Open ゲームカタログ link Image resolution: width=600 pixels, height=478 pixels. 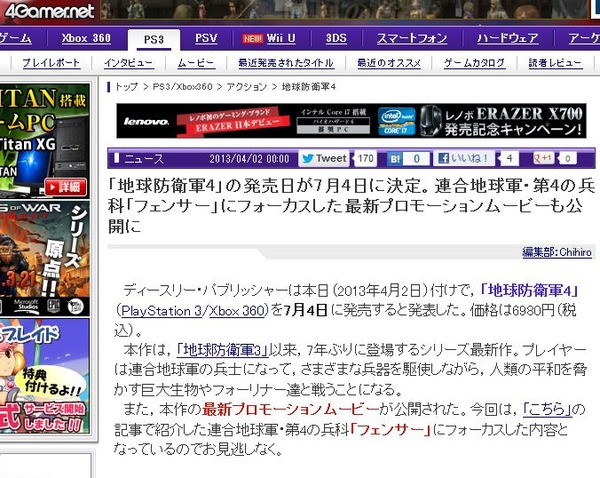pyautogui.click(x=474, y=63)
